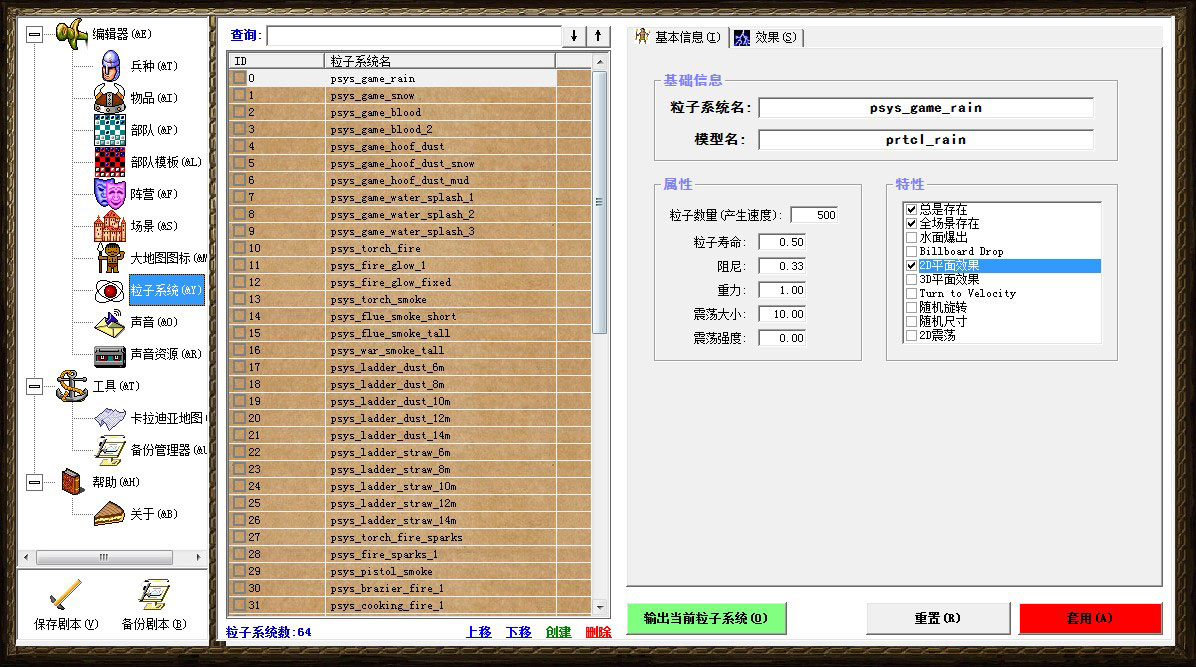Click the 保存剧本 save icon

point(65,596)
